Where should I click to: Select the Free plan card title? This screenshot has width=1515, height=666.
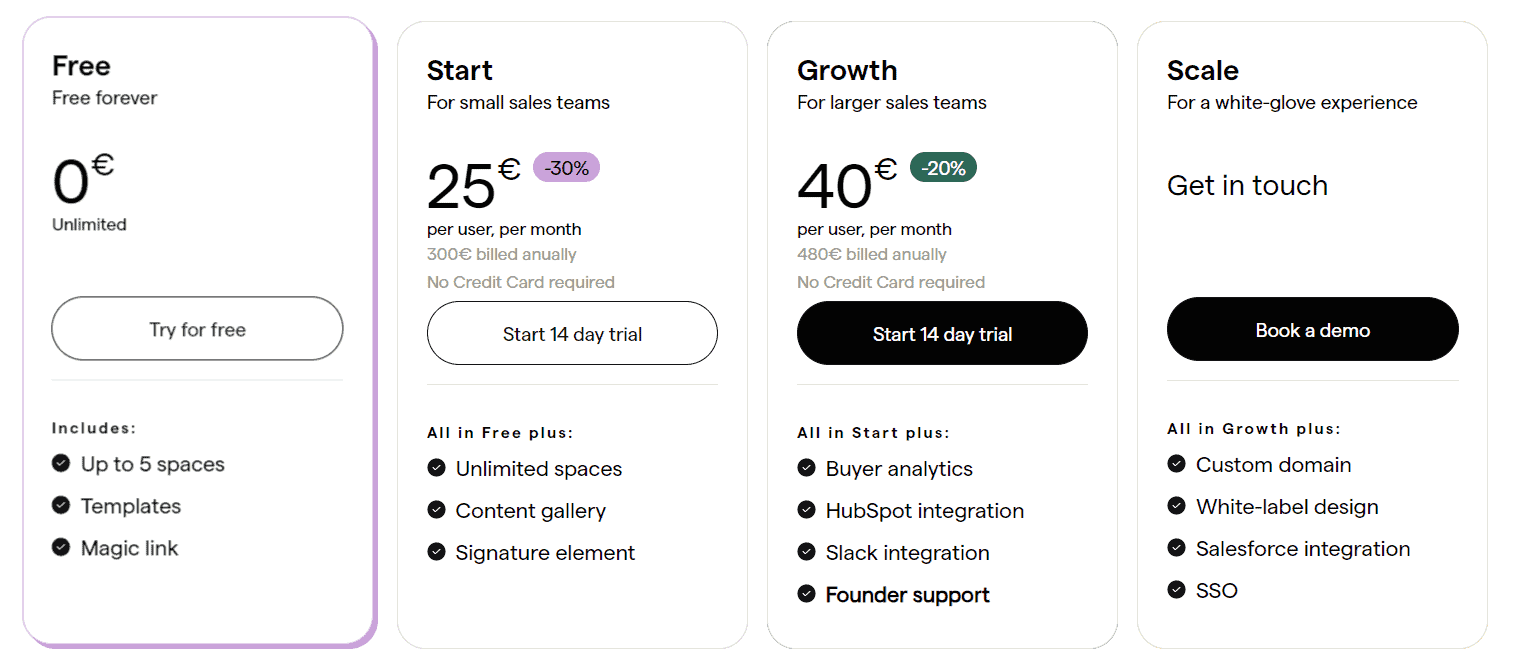[x=80, y=66]
